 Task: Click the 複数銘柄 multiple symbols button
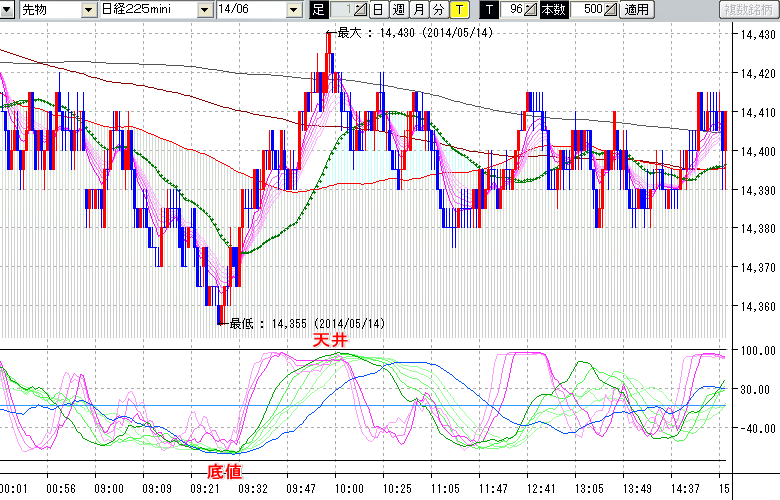[748, 10]
